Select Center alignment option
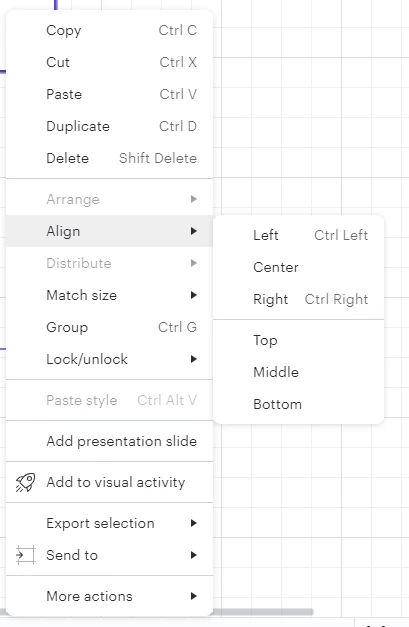The height and width of the screenshot is (627, 409). tap(299, 267)
